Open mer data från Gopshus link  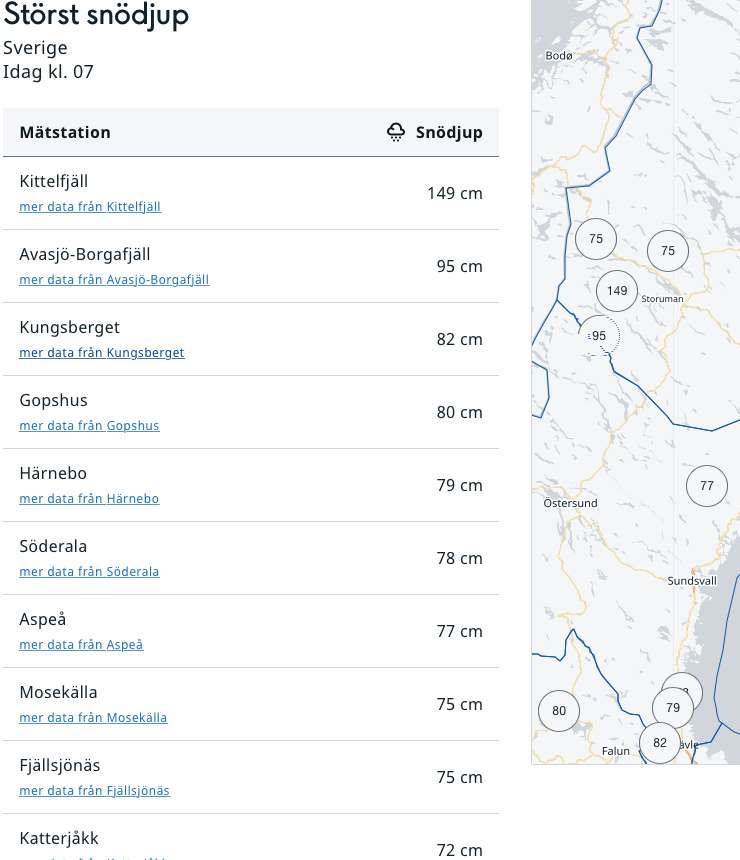(89, 426)
